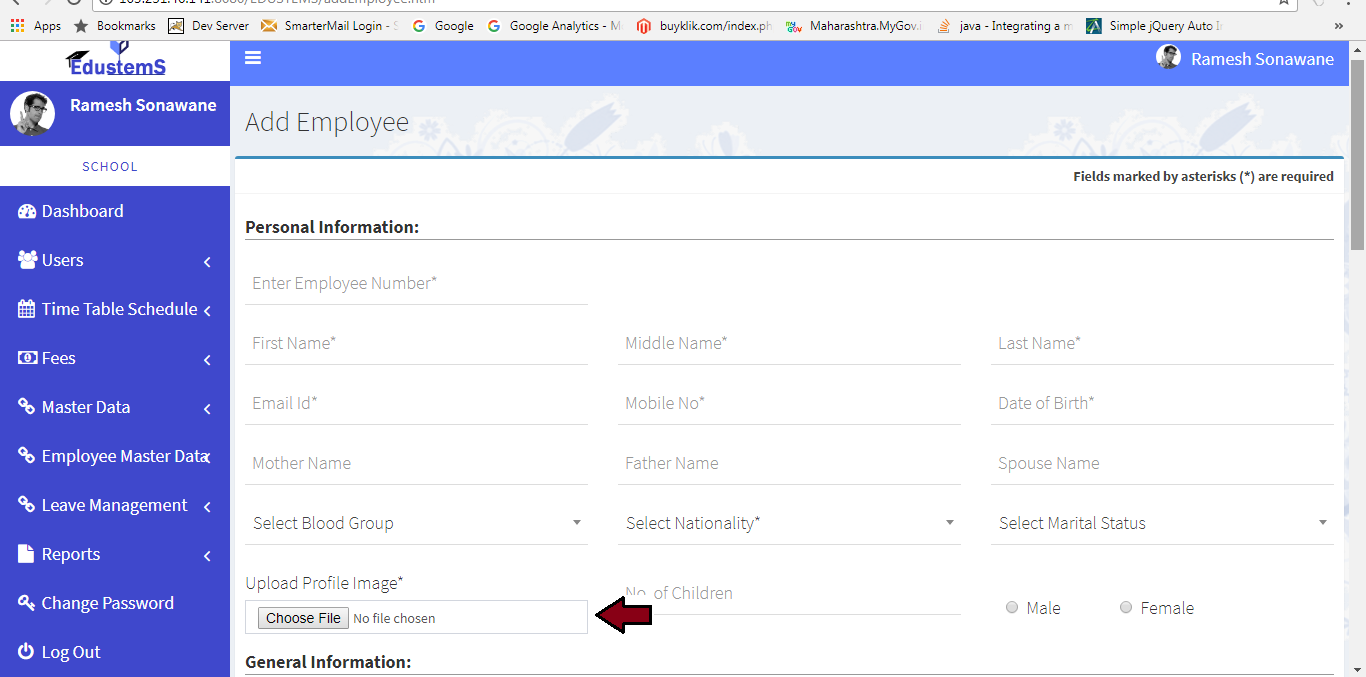Click the Date of Birth field
This screenshot has width=1366, height=677.
tap(1162, 403)
